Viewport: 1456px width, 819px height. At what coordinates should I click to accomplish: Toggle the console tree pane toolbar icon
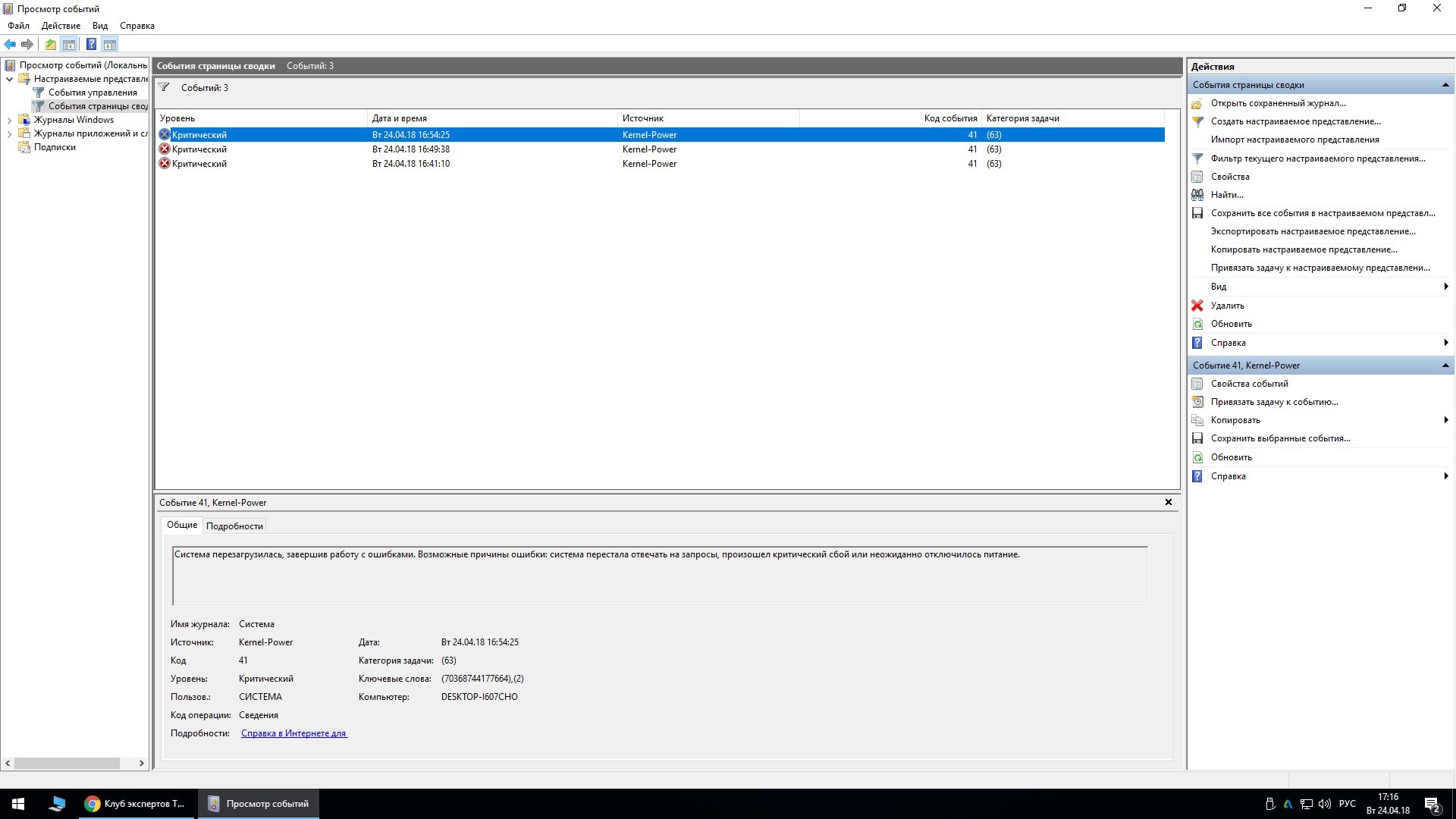[x=69, y=45]
